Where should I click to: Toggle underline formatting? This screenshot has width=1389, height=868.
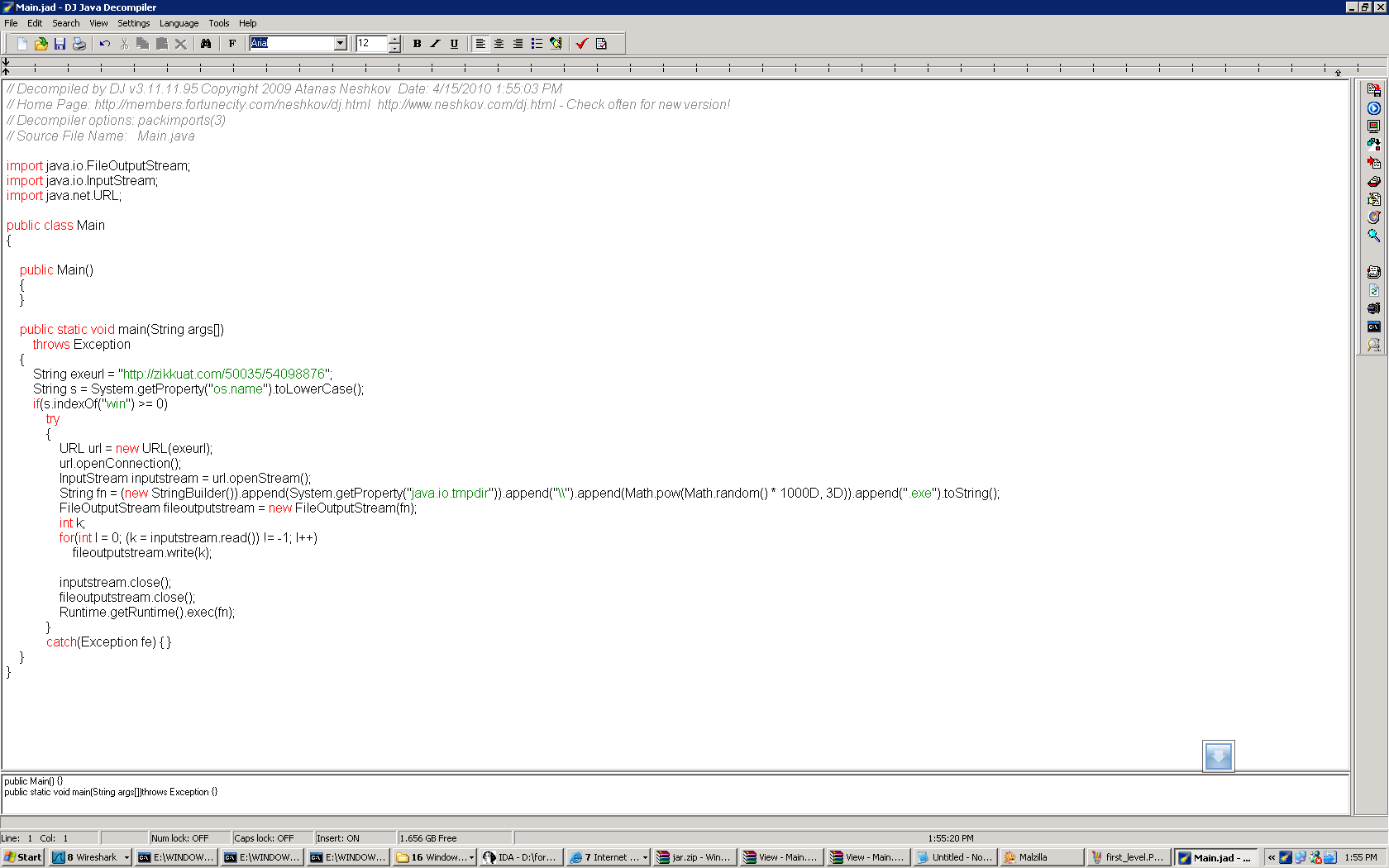tap(454, 44)
